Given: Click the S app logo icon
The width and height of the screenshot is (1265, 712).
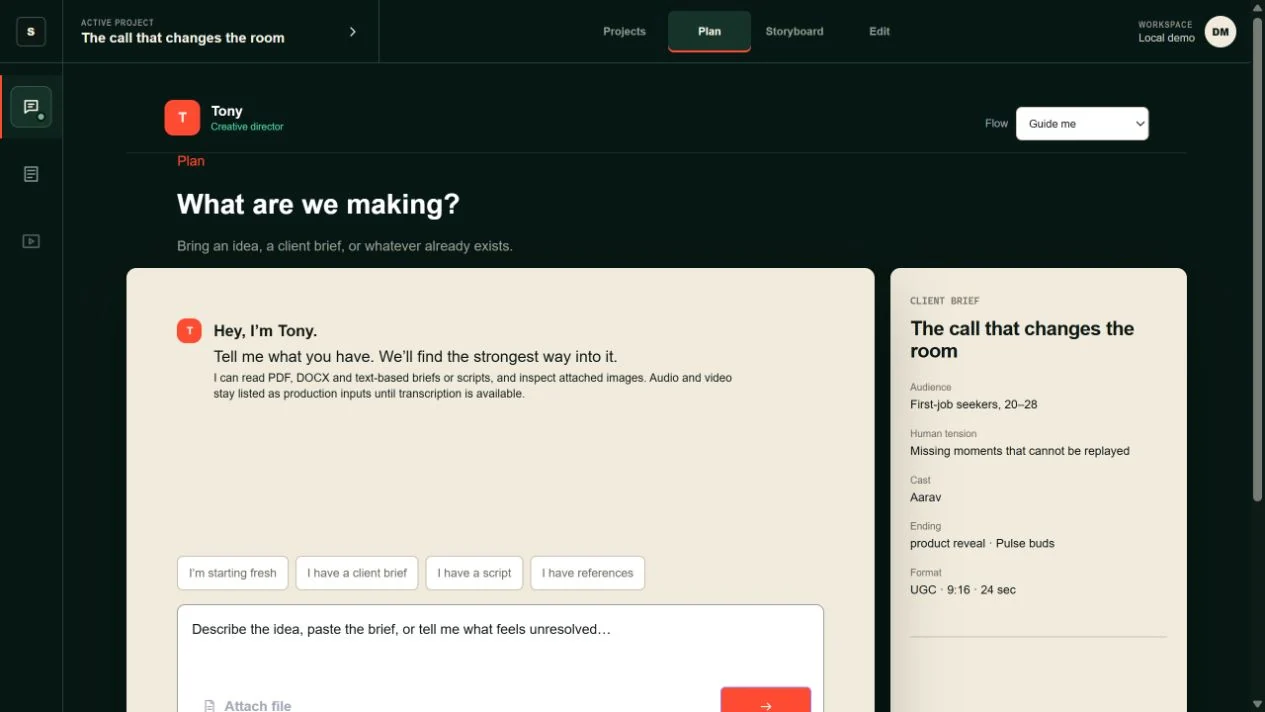Looking at the screenshot, I should coord(31,32).
